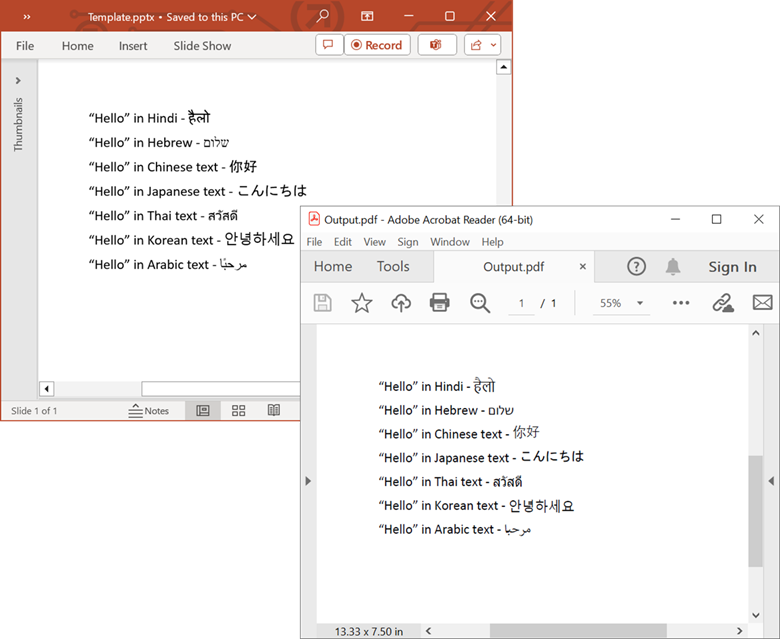
Task: Open the Share dropdown arrow
Action: coord(493,45)
